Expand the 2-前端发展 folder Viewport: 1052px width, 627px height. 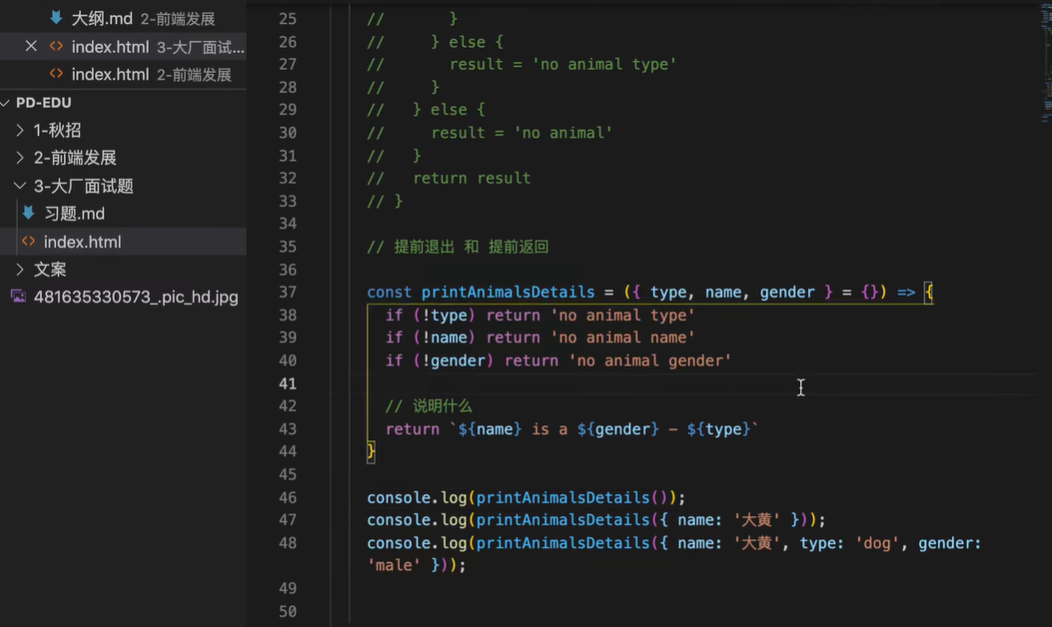pyautogui.click(x=20, y=158)
